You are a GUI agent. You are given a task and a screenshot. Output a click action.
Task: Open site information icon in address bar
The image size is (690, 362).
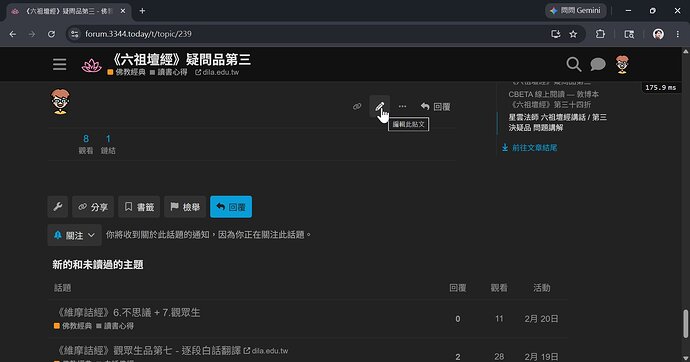pyautogui.click(x=75, y=34)
